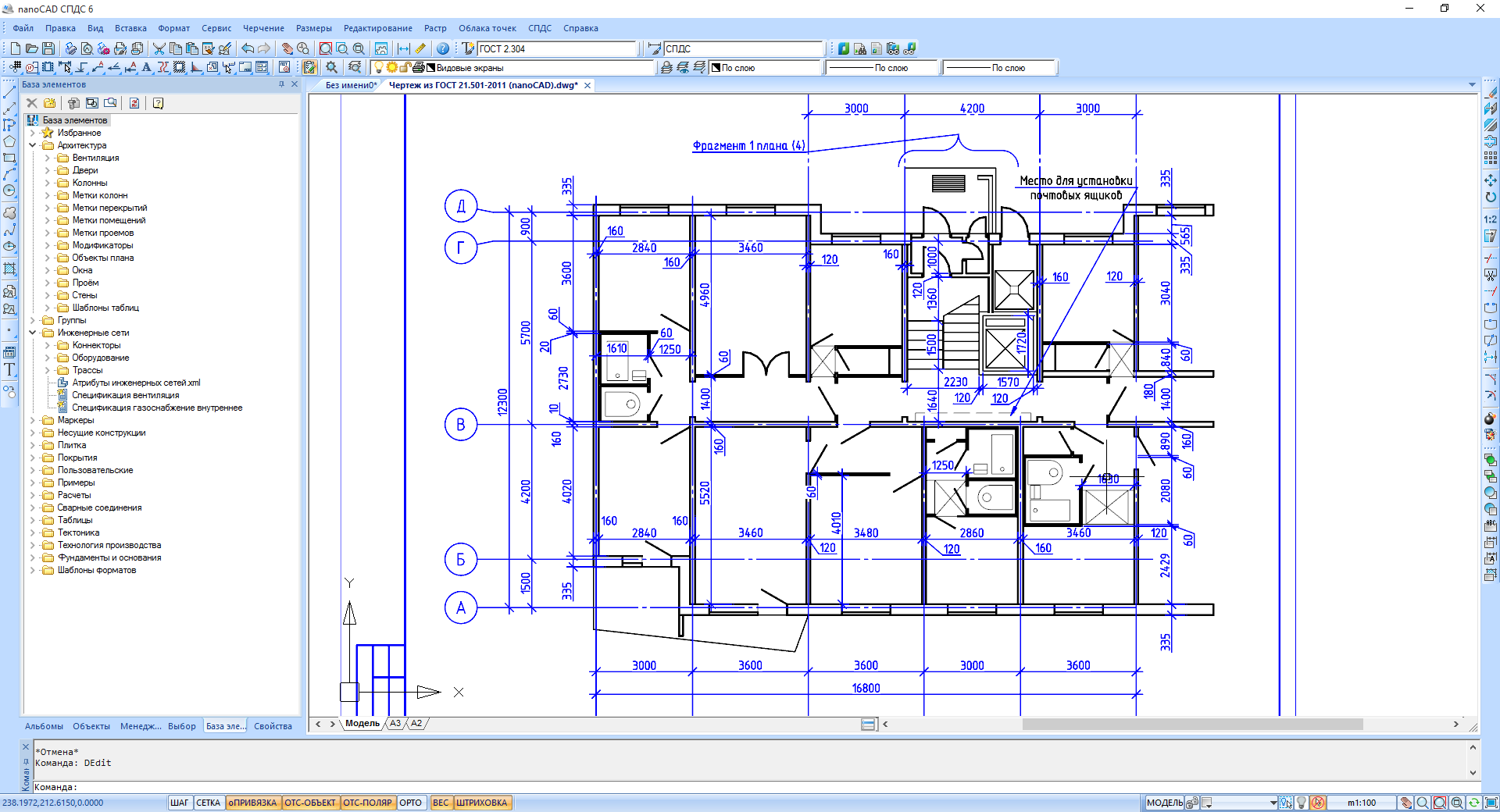Screen dimensions: 1500x812
Task: Click the 1:2 scale icon in the right toolbar
Action: click(x=1490, y=219)
